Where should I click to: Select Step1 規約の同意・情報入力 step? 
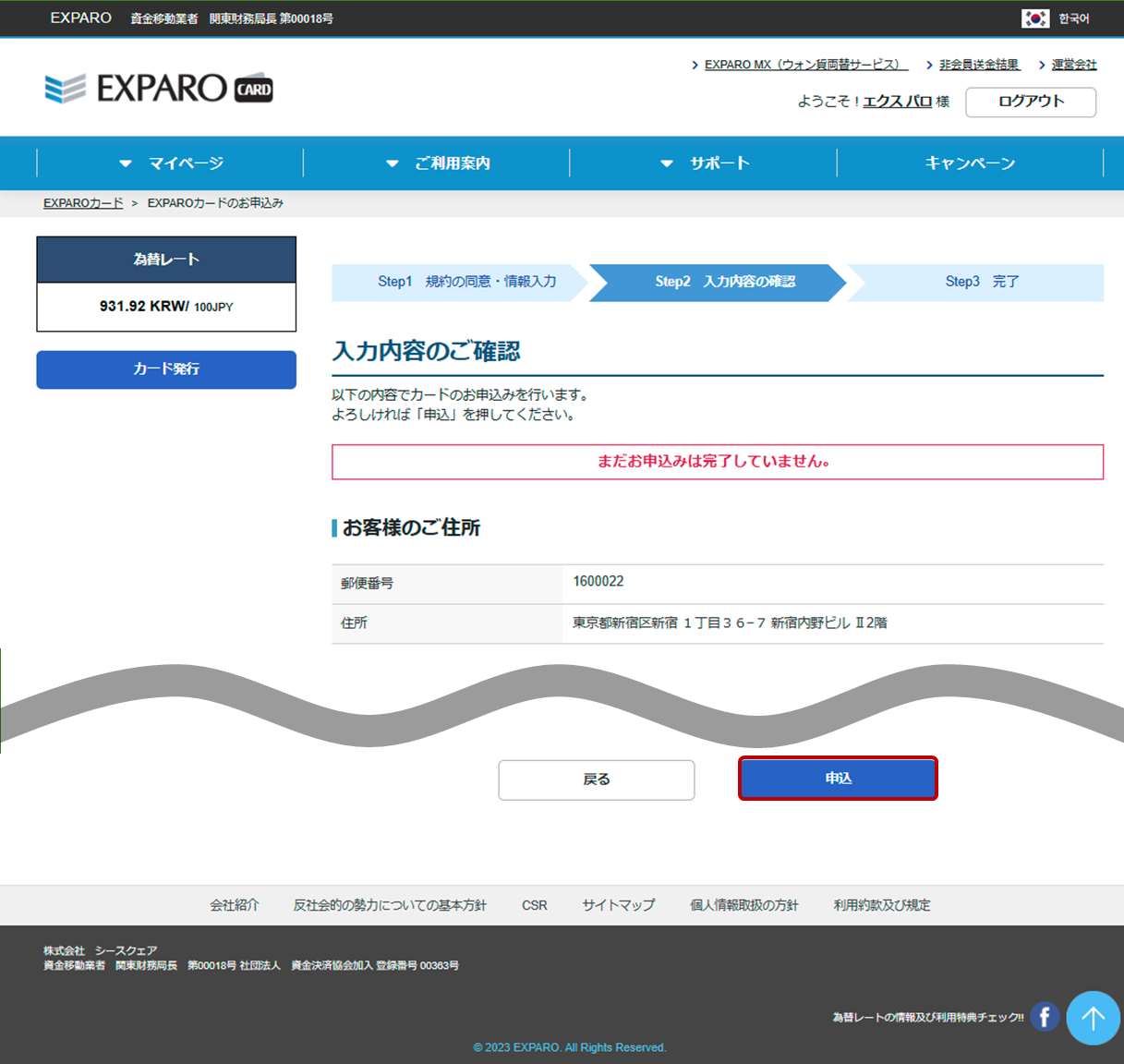coord(466,282)
